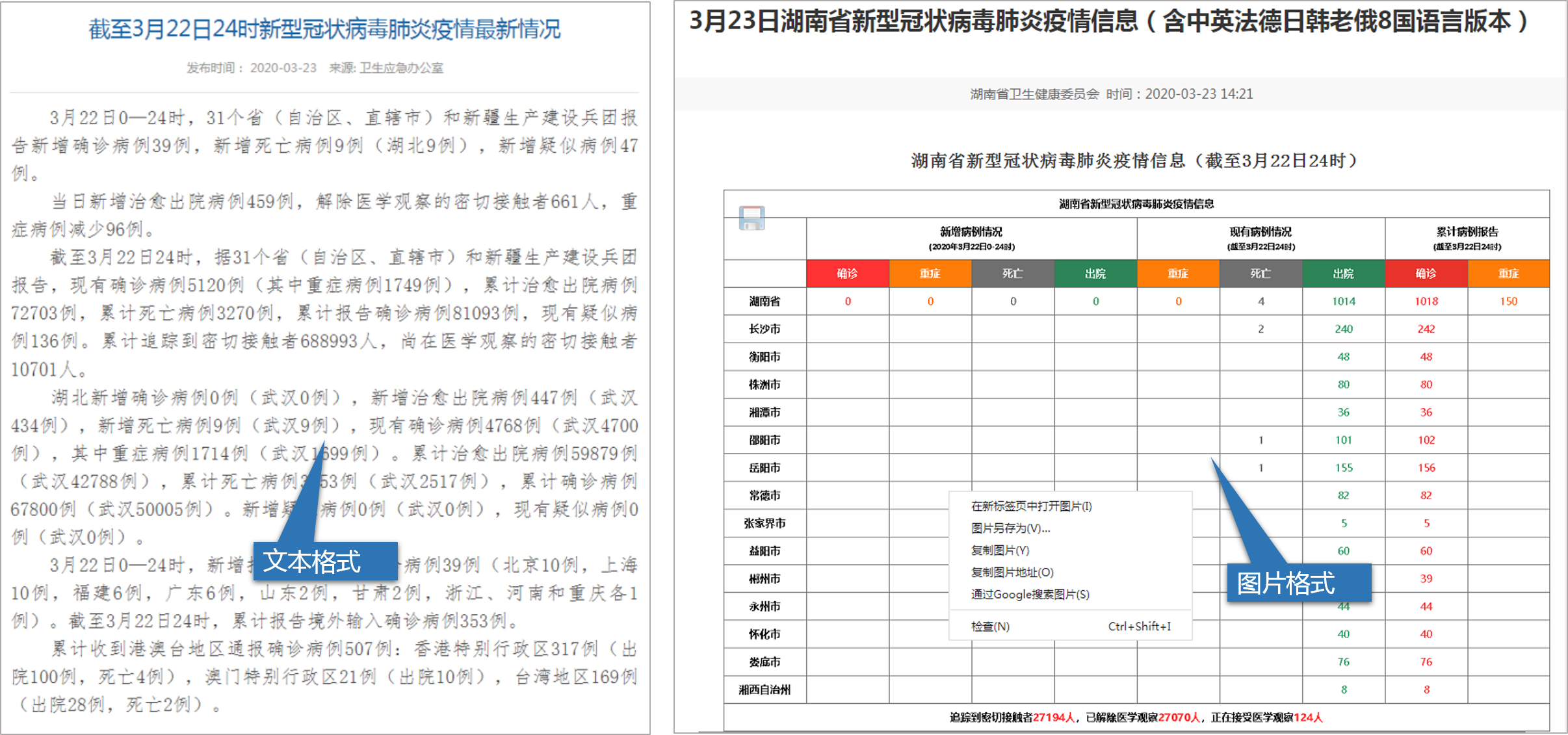Click table caption 湖南省新型冠状病毒肺炎疫情信息
Viewport: 1568px width, 735px height.
(1136, 204)
